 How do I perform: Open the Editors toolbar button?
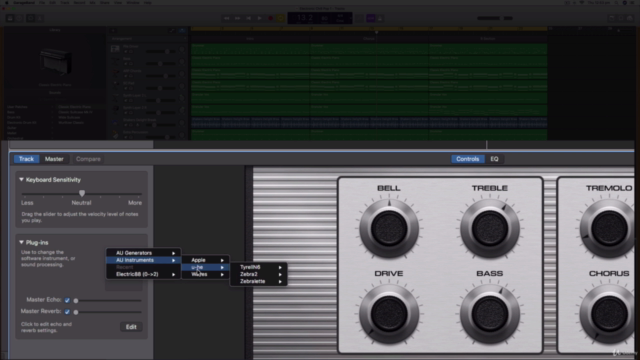[x=40, y=18]
